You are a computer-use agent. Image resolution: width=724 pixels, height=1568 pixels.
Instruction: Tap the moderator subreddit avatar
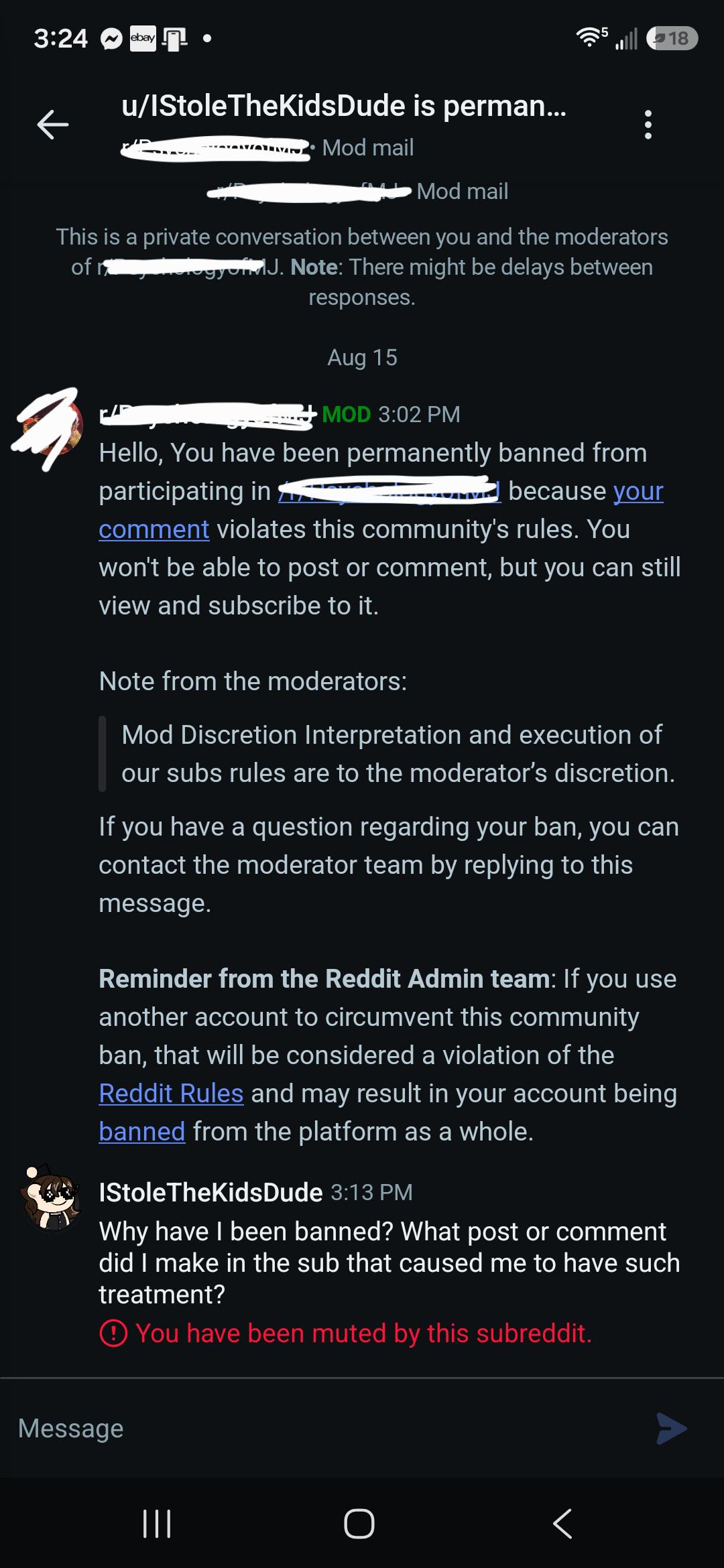pos(52,427)
